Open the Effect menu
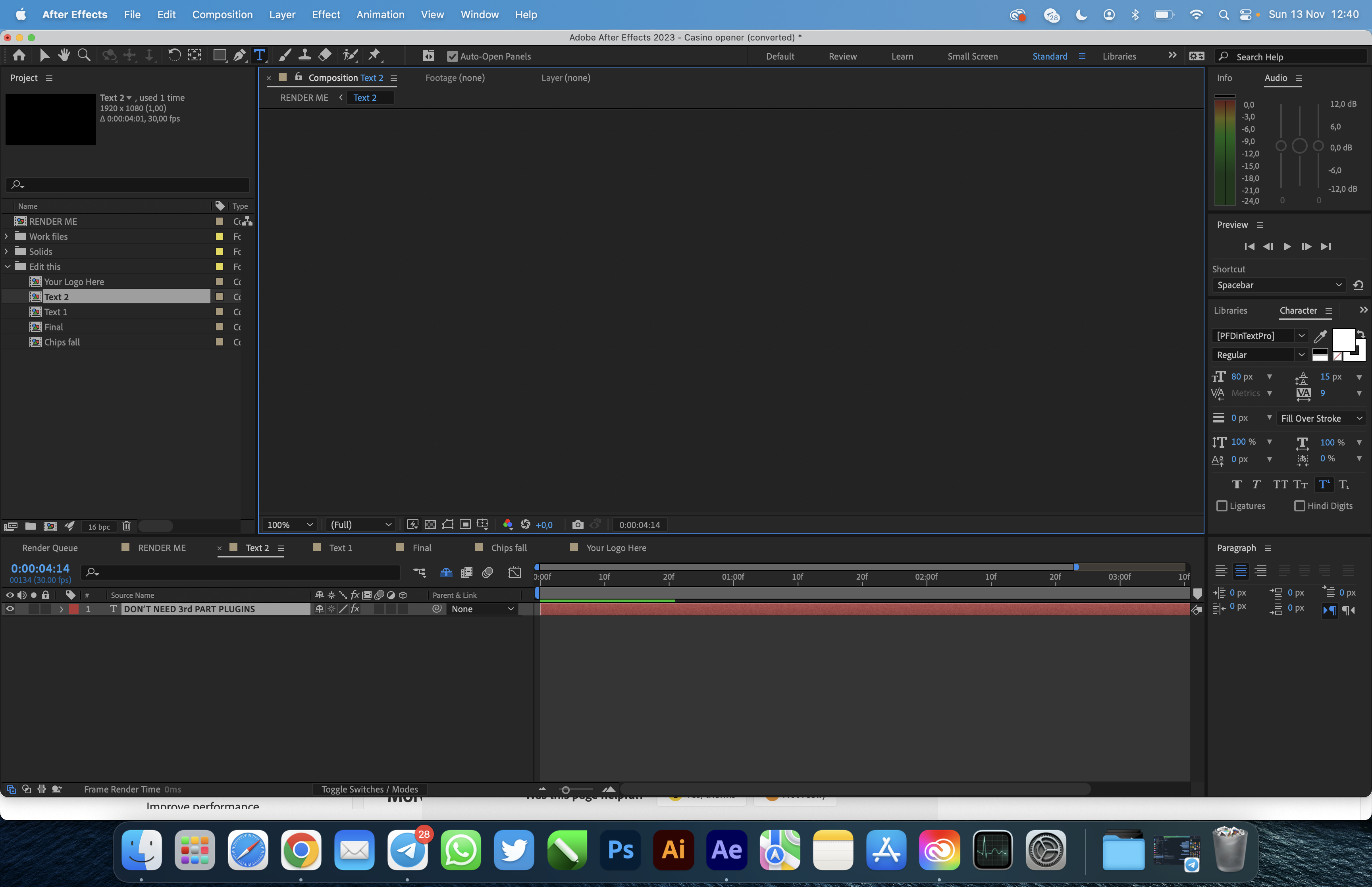This screenshot has height=887, width=1372. click(326, 14)
